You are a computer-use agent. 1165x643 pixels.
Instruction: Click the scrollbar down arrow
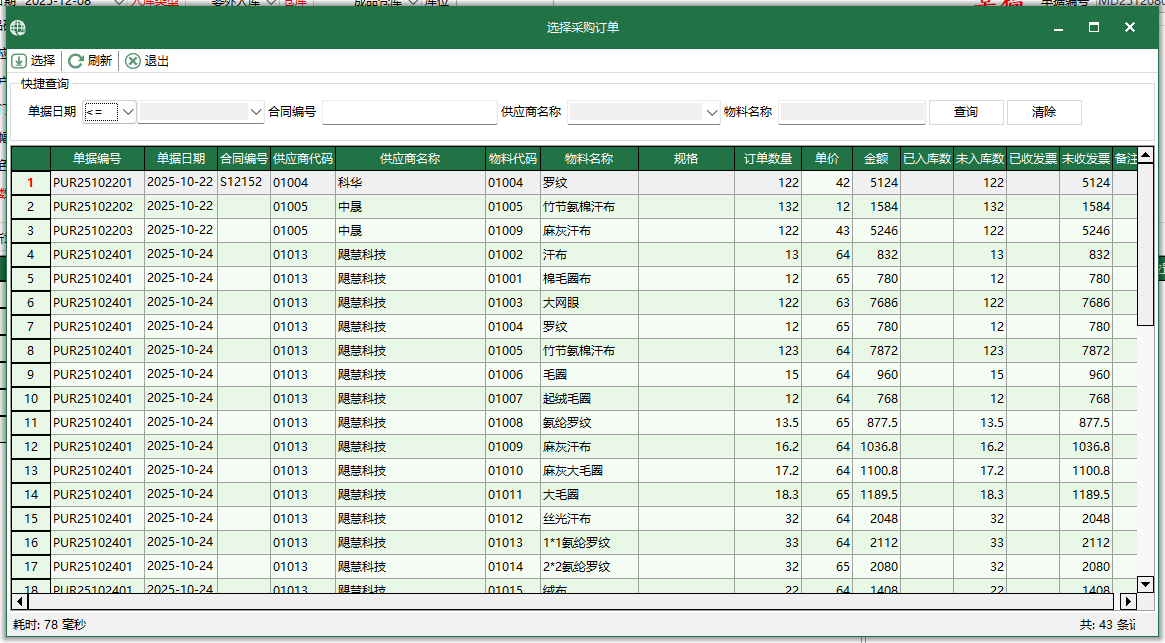click(x=1144, y=585)
